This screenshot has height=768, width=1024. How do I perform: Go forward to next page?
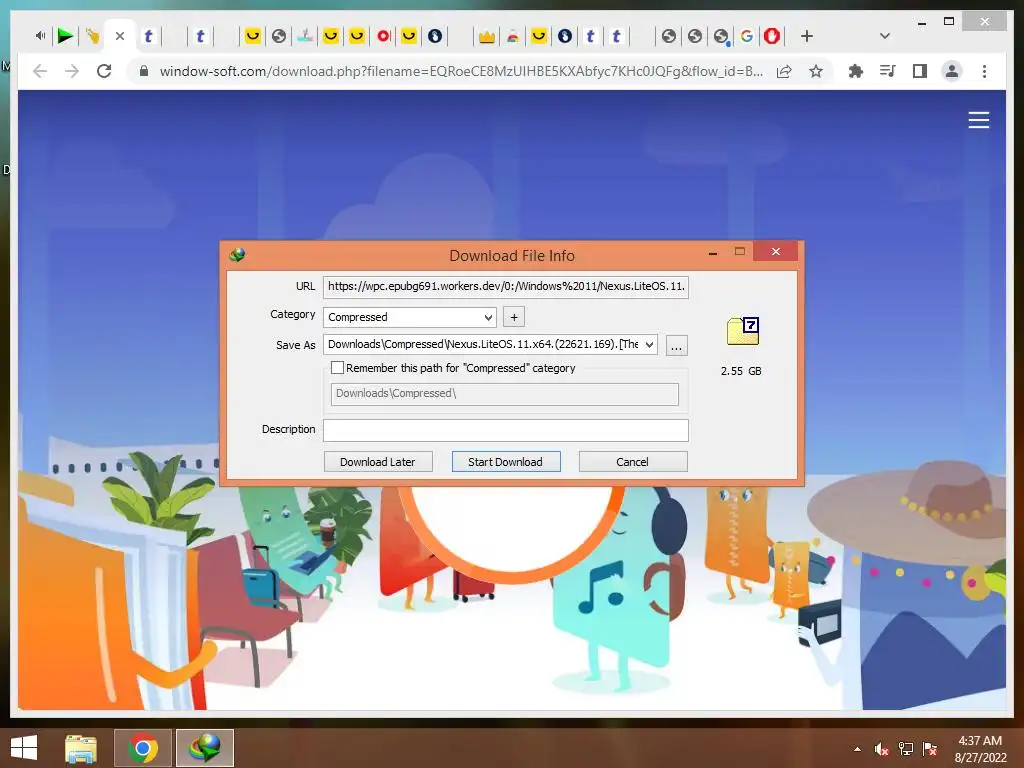point(72,71)
